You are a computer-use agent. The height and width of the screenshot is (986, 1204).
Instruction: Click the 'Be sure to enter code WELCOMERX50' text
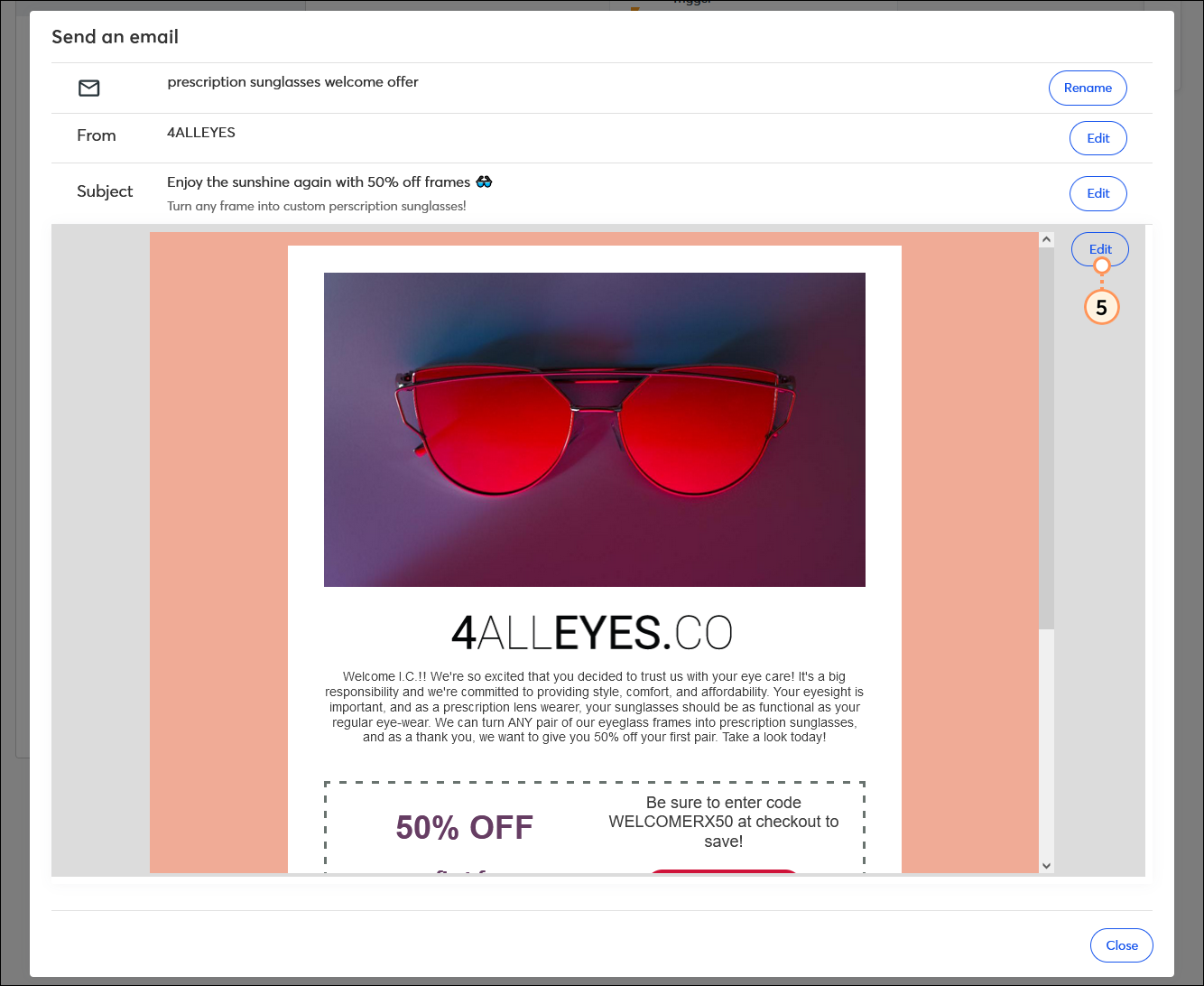click(724, 822)
